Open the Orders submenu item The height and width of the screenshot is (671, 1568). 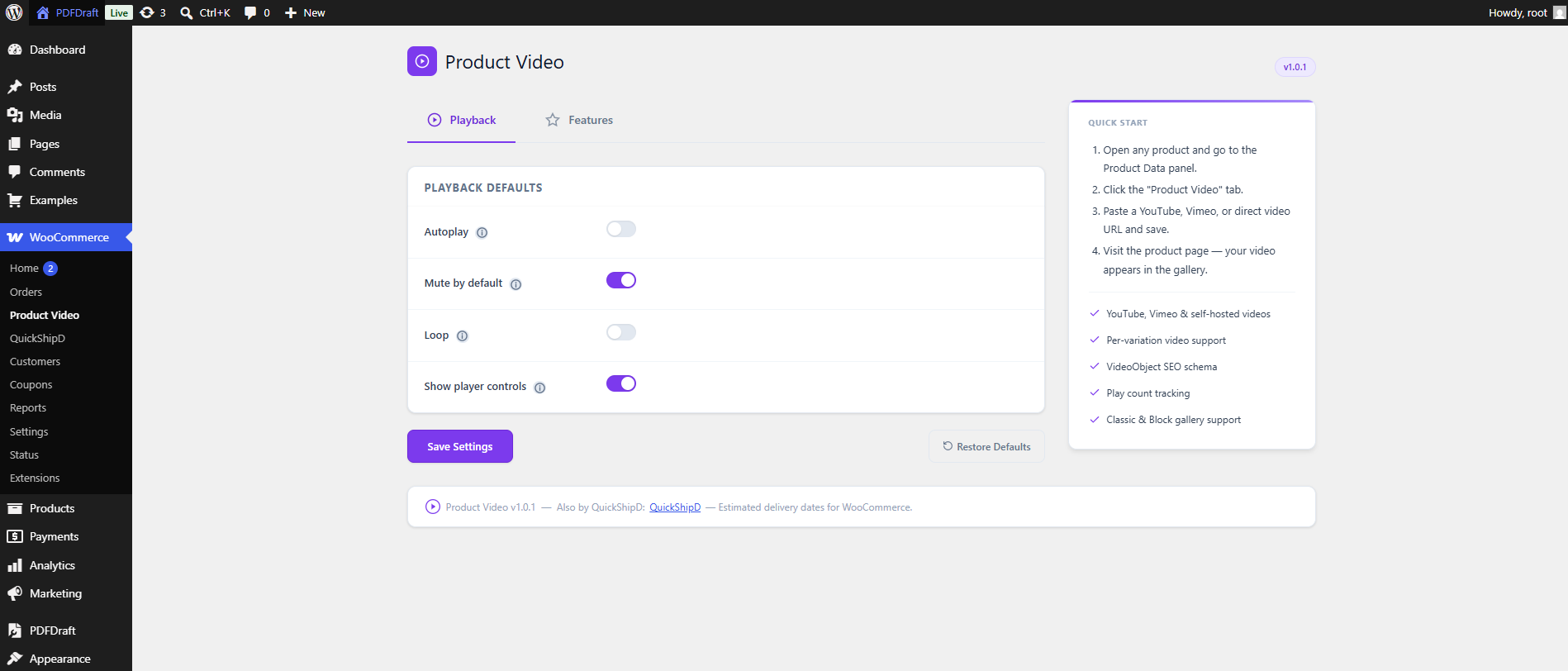(x=26, y=292)
